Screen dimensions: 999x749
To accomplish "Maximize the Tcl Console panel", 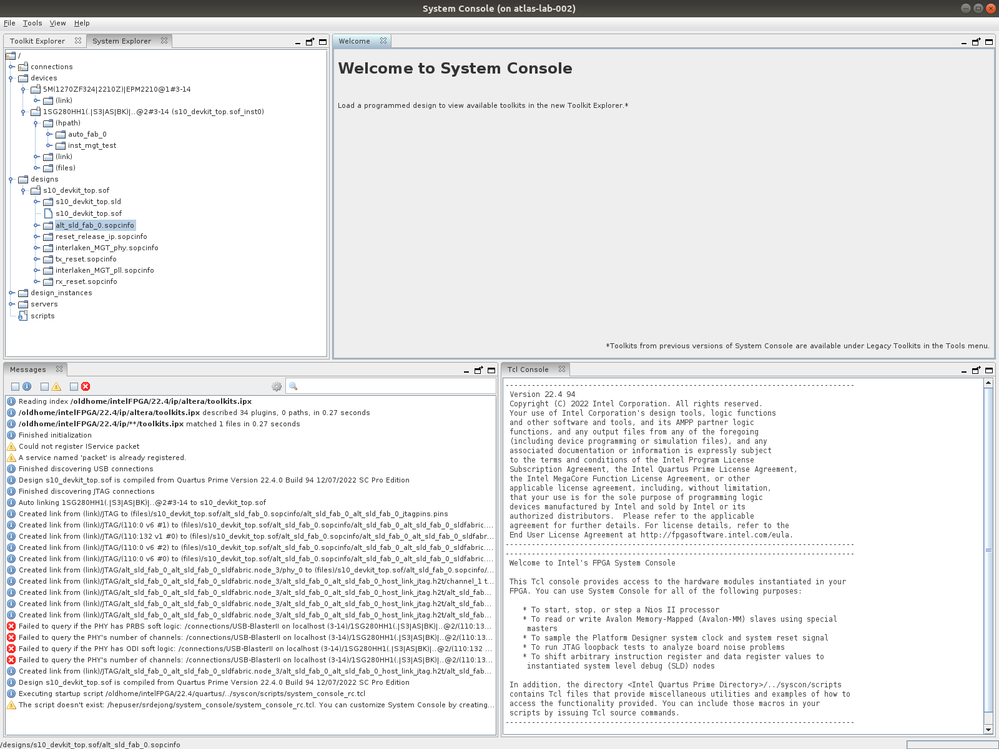I will click(x=989, y=370).
